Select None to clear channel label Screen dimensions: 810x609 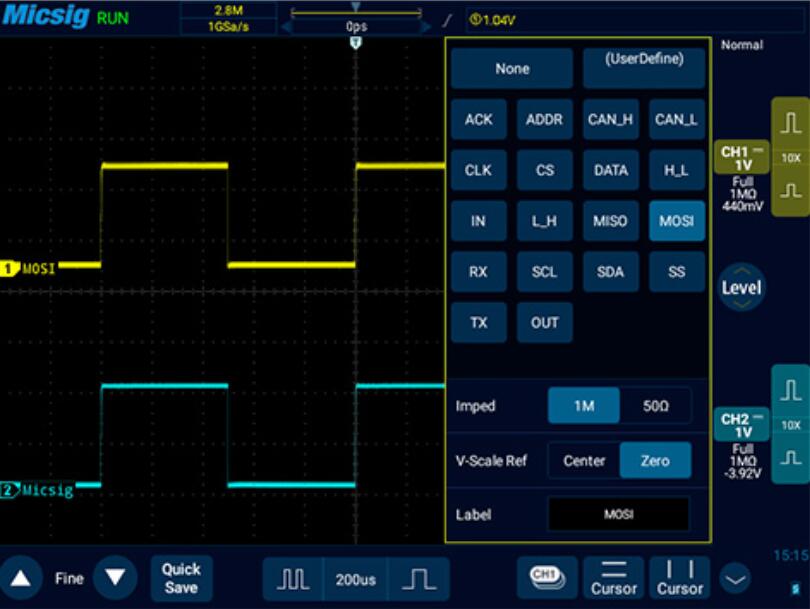(512, 69)
